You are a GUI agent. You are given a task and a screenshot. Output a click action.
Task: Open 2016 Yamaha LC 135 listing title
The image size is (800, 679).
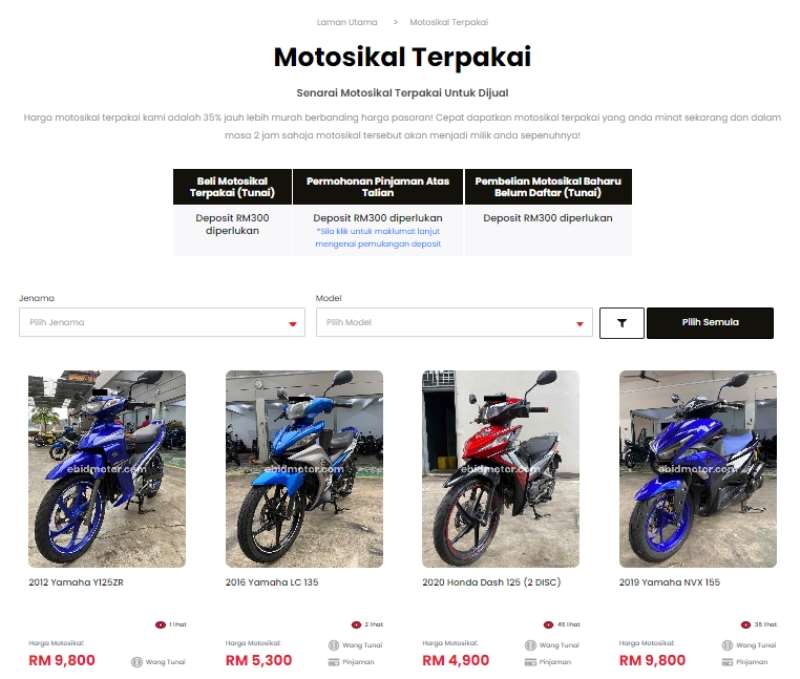point(272,582)
